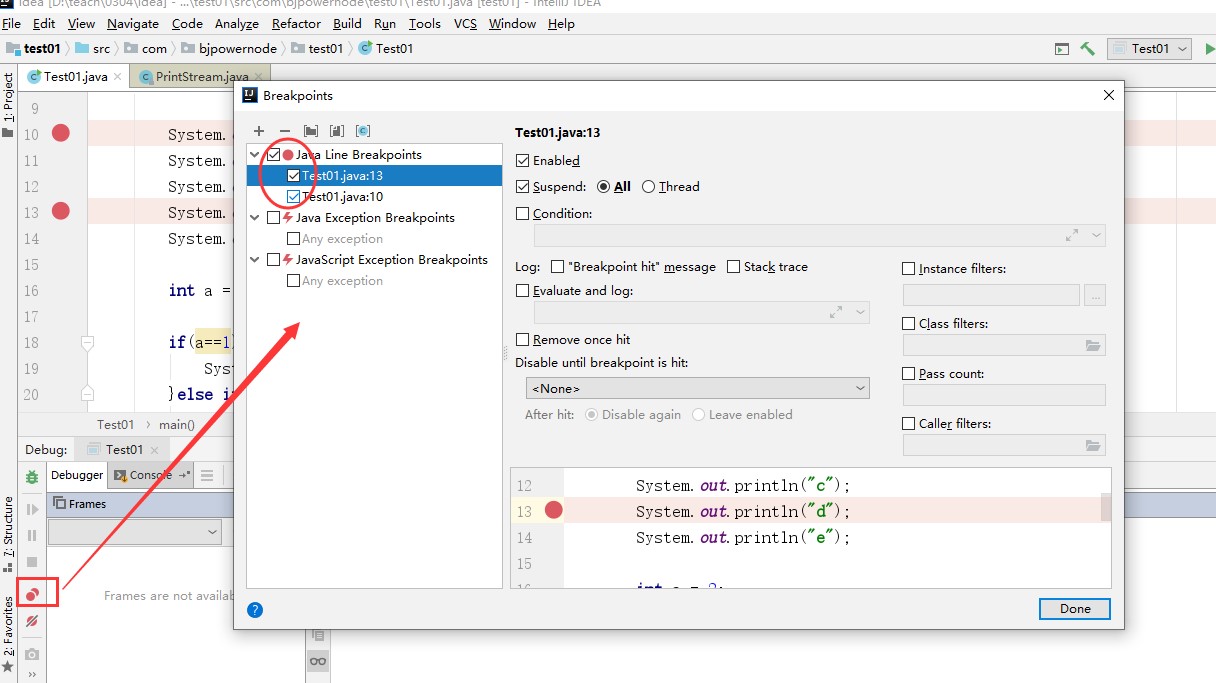Open the Project tool window sidebar
Image resolution: width=1216 pixels, height=683 pixels.
pyautogui.click(x=8, y=105)
